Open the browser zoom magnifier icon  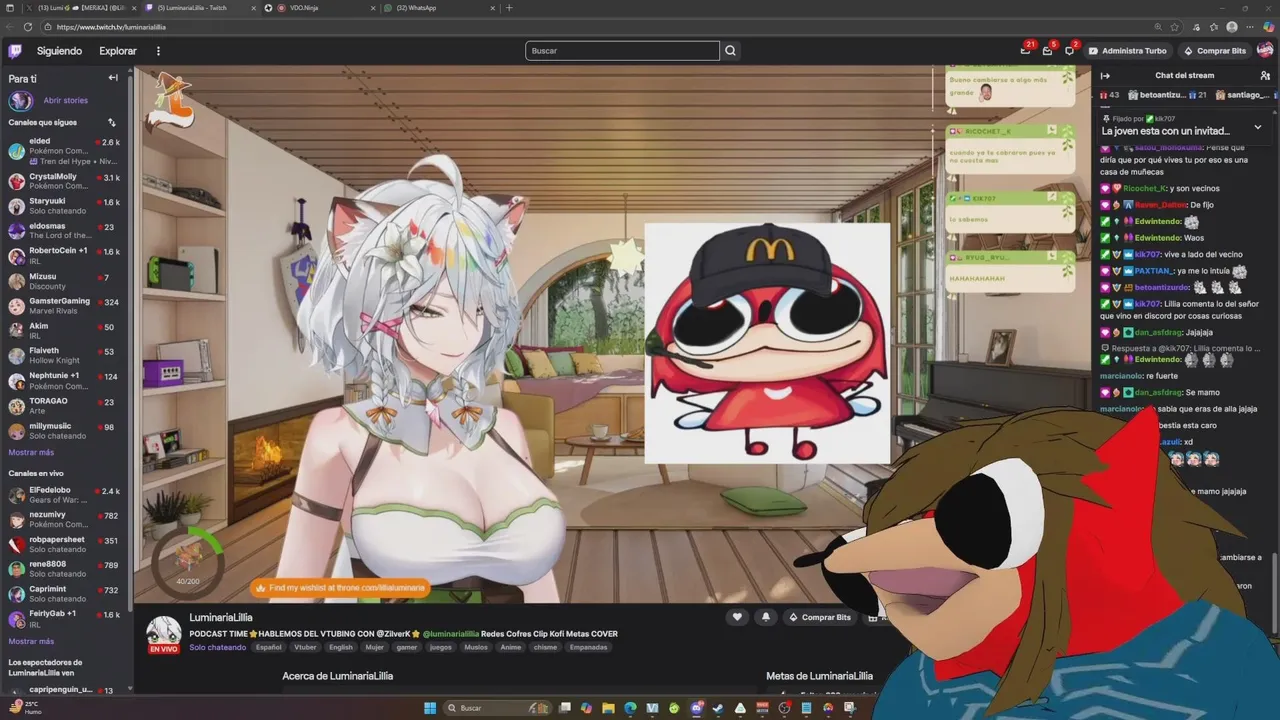click(x=1158, y=27)
